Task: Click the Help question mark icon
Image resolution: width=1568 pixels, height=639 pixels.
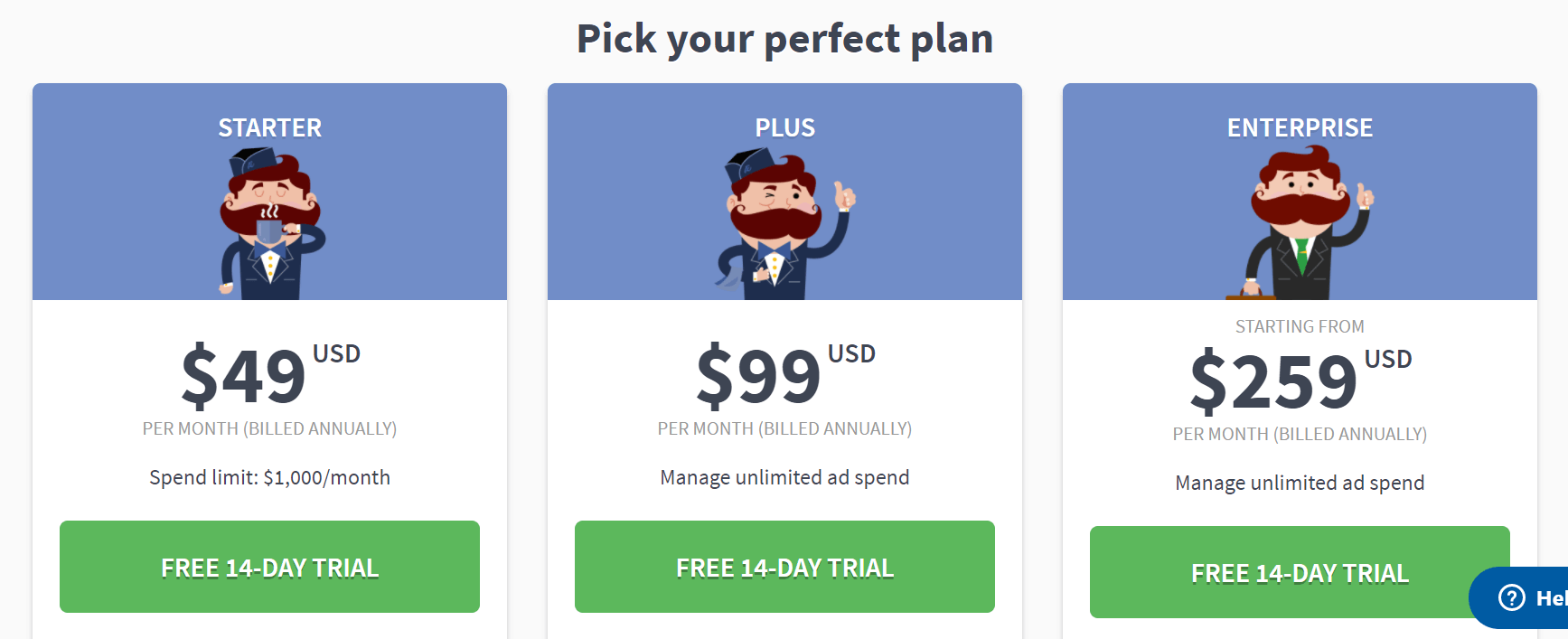Action: tap(1512, 597)
